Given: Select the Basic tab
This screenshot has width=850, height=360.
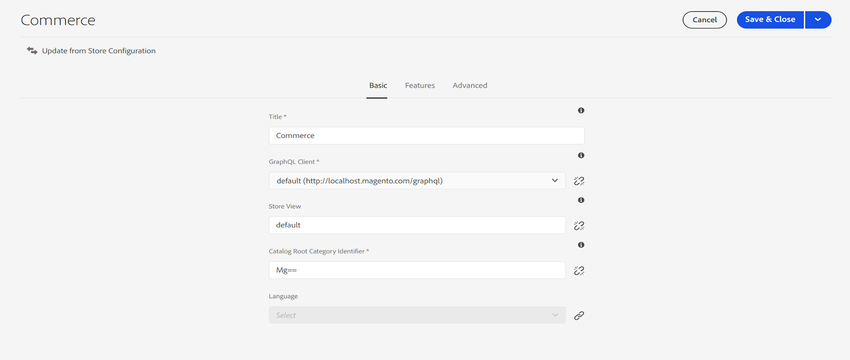Looking at the screenshot, I should point(378,85).
